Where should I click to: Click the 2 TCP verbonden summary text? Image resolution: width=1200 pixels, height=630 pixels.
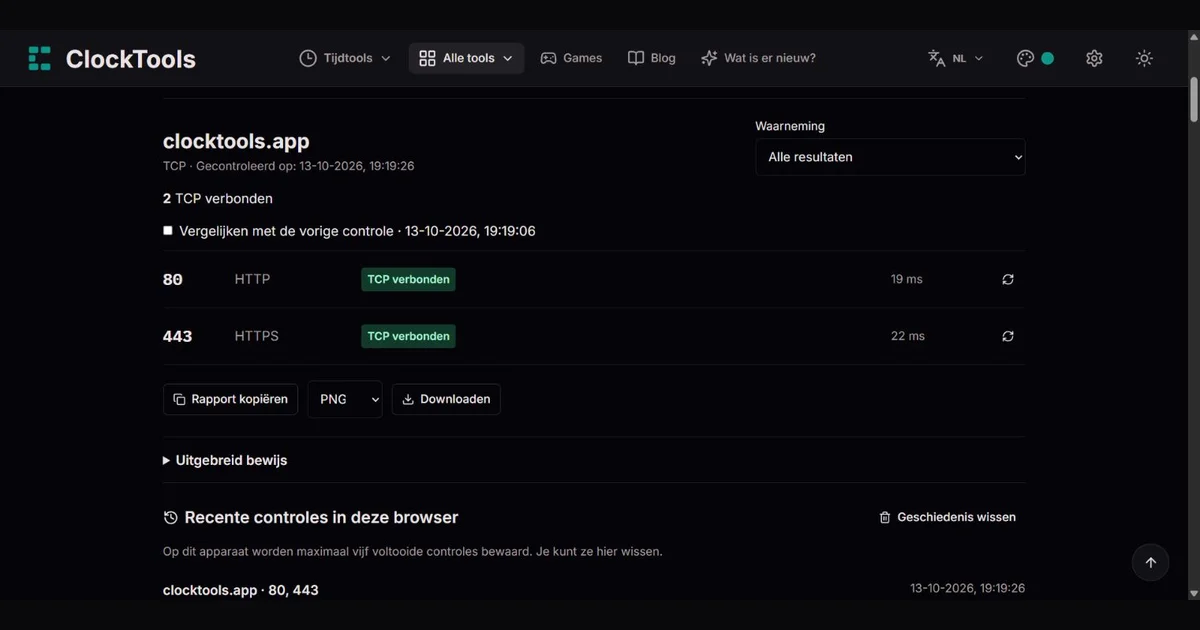click(x=218, y=199)
